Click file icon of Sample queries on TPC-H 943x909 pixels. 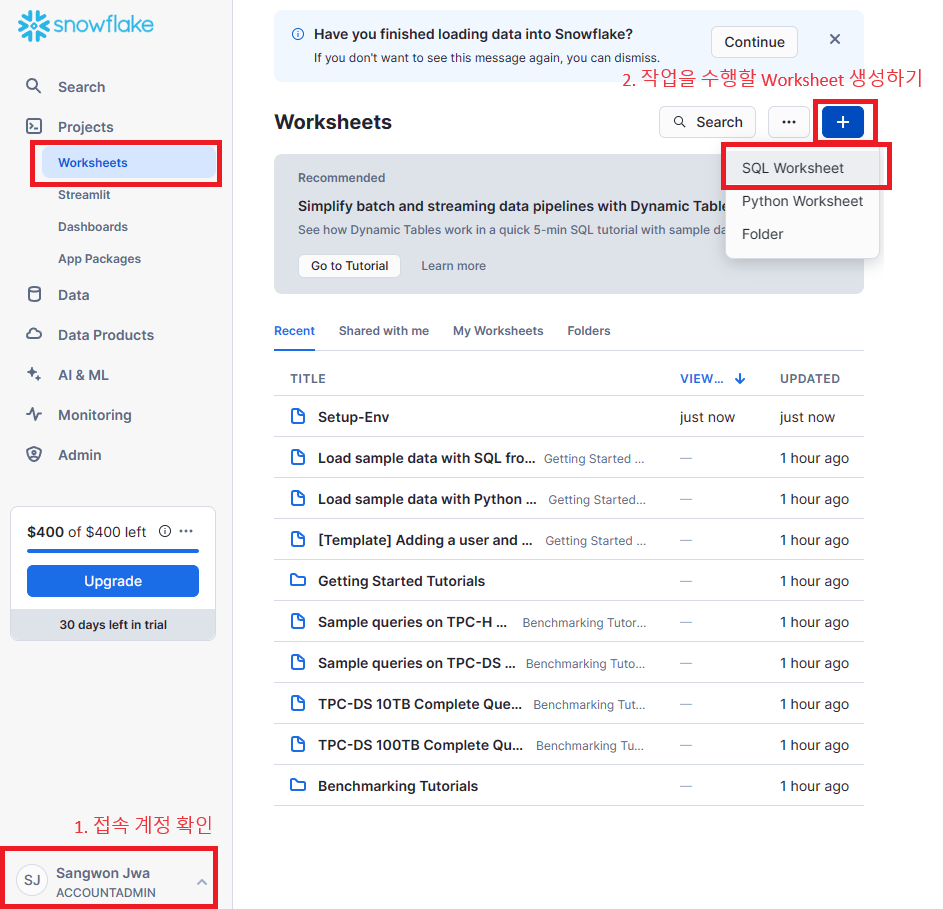(x=298, y=621)
